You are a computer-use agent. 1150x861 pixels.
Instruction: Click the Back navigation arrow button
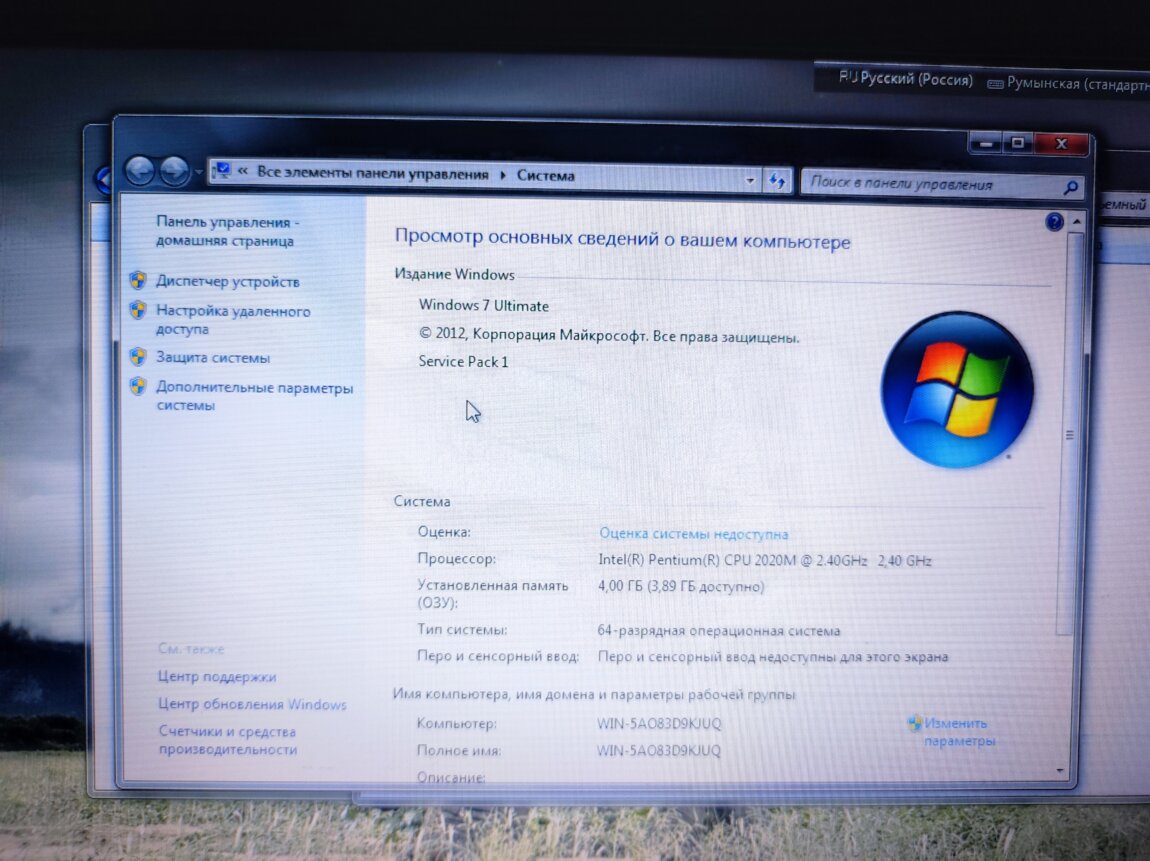point(139,171)
